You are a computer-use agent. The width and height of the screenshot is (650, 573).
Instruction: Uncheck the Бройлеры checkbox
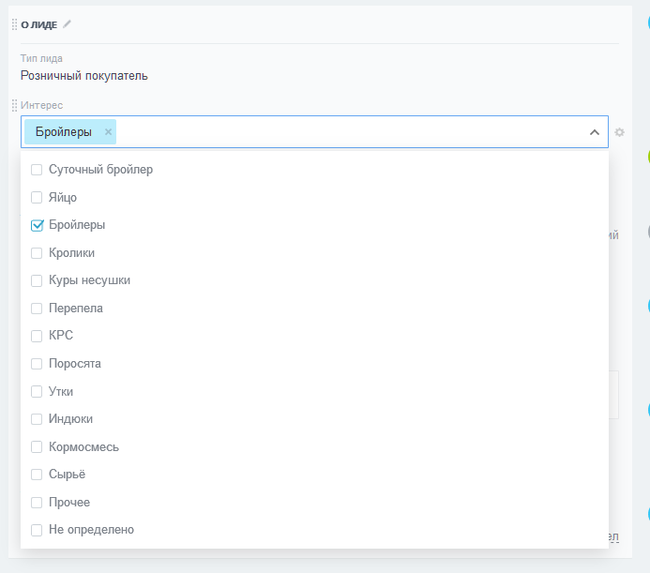(x=37, y=225)
